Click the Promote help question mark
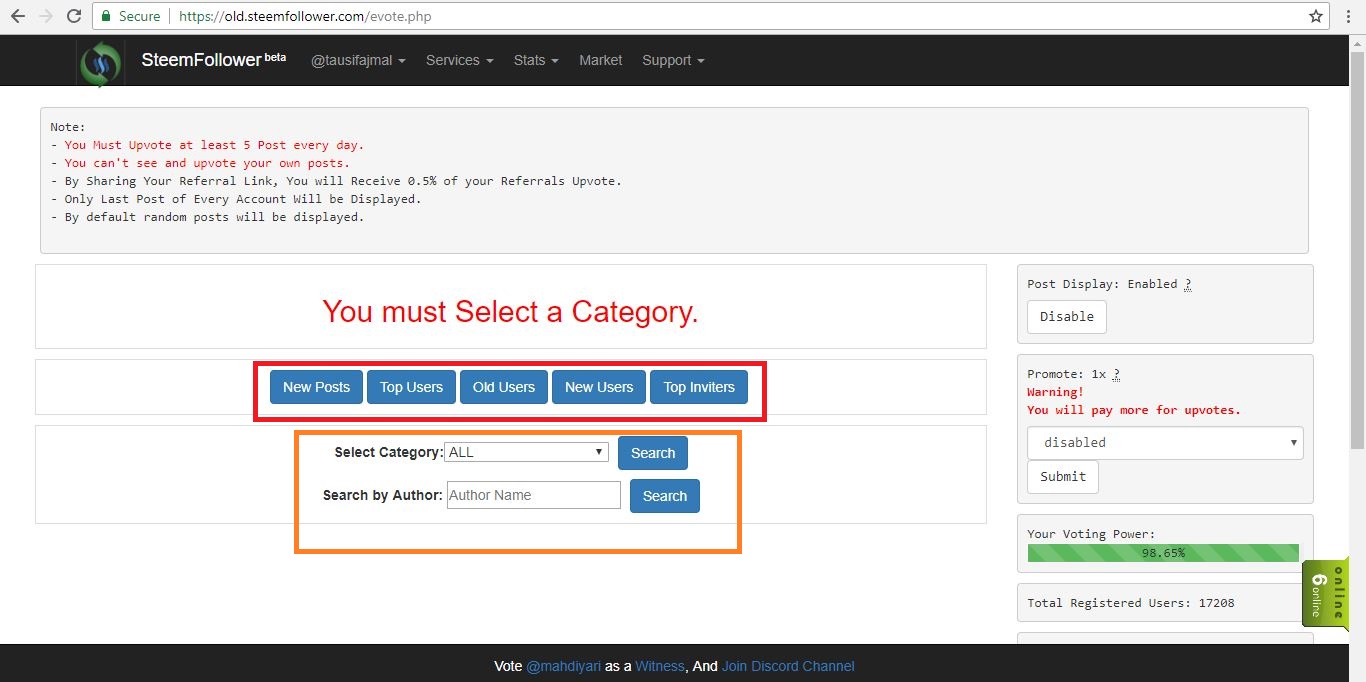Screen dimensions: 1366x682 point(1116,374)
